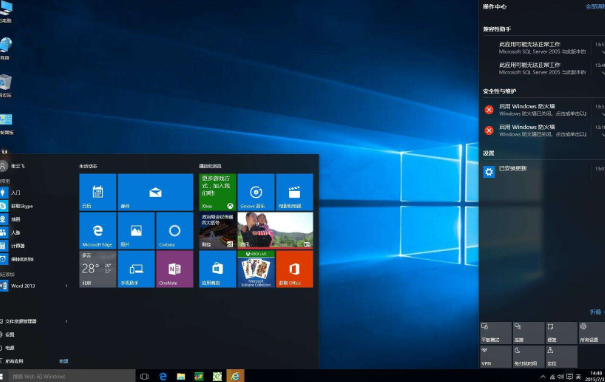Open the Calendar tile in Start menu
The height and width of the screenshot is (382, 605).
point(98,192)
